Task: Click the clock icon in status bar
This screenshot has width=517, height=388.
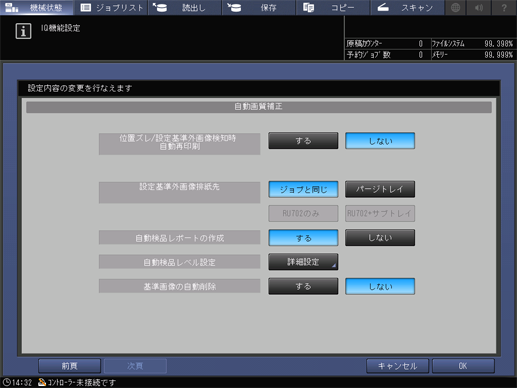Action: pyautogui.click(x=6, y=382)
